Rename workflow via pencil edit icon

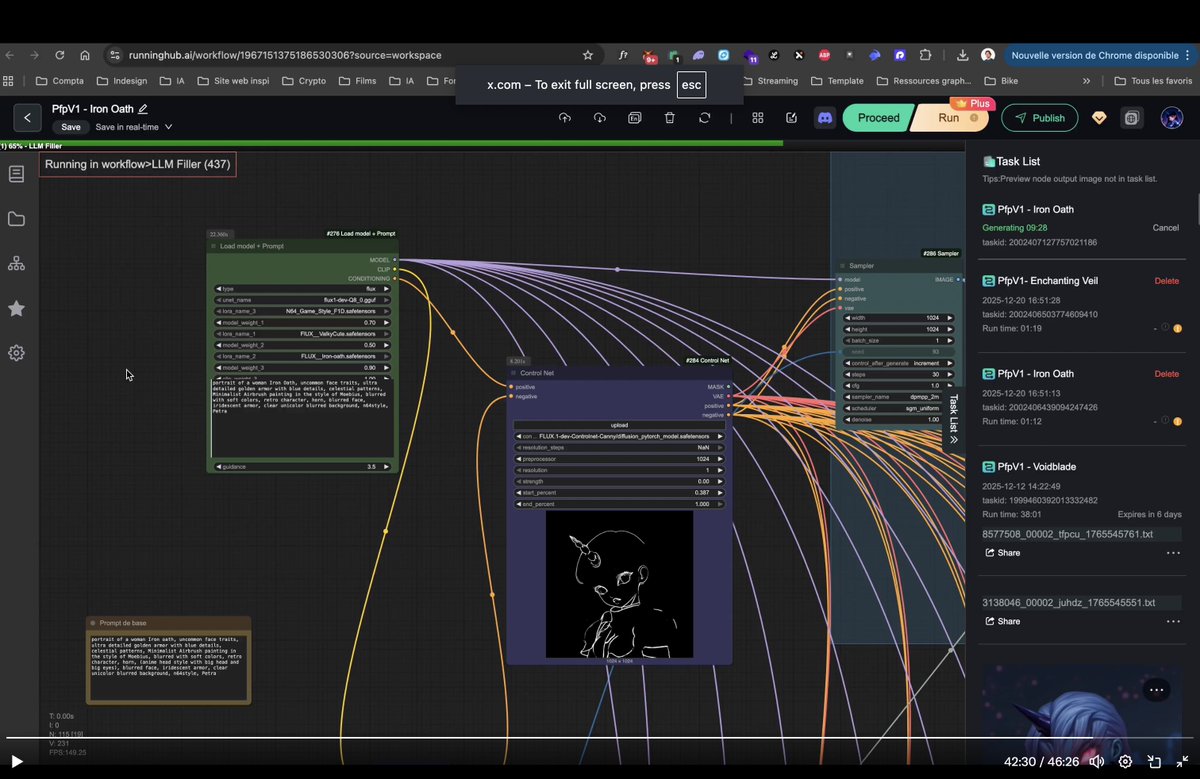coord(143,109)
